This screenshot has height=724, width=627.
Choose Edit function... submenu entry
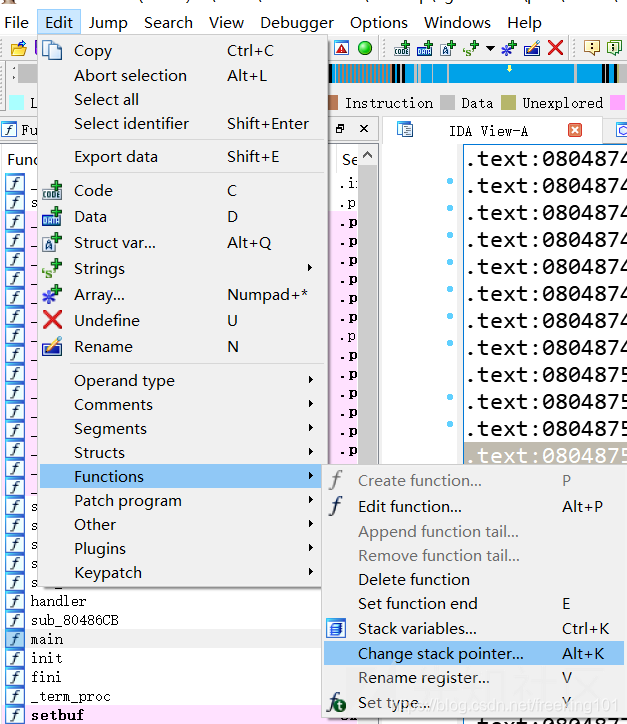pos(474,507)
